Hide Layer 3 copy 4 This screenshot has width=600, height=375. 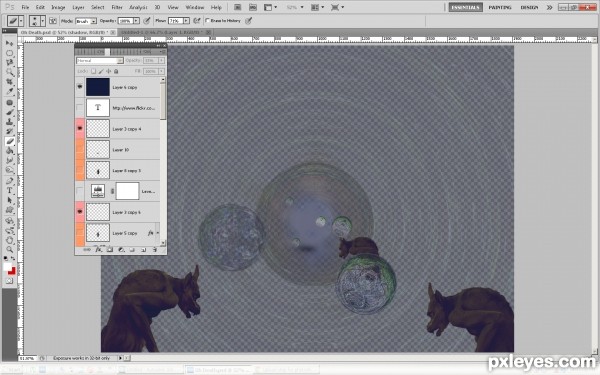[80, 129]
